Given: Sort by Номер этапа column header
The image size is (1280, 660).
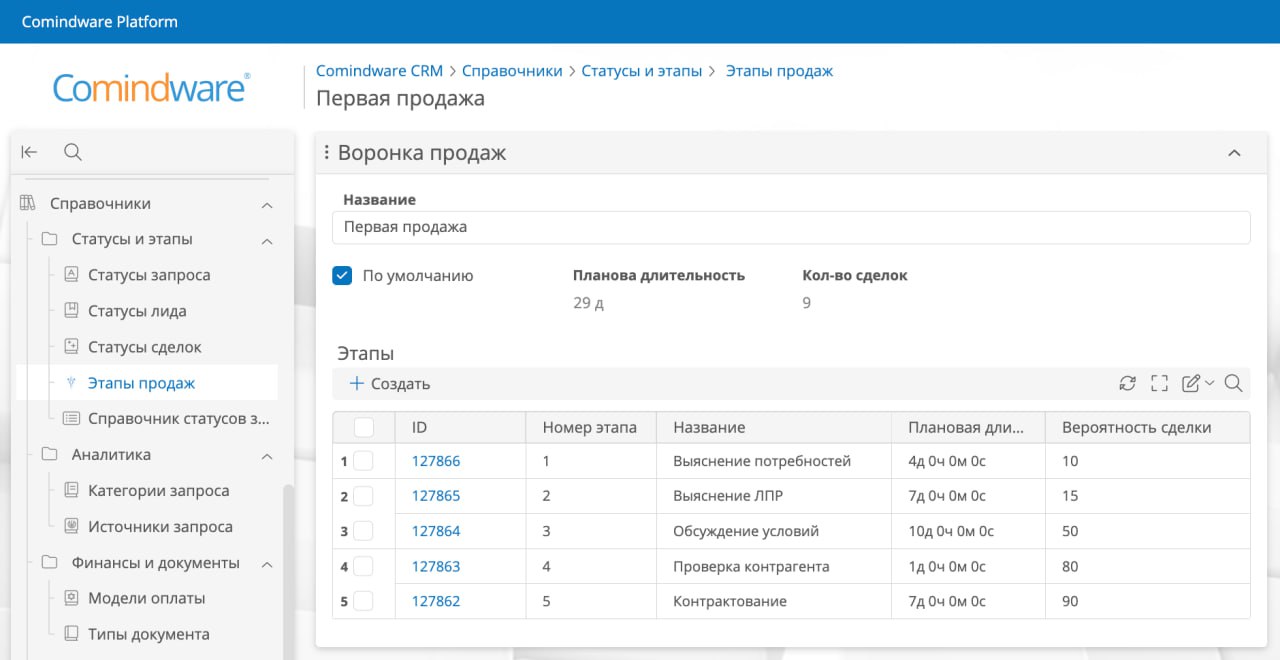Looking at the screenshot, I should pos(590,427).
